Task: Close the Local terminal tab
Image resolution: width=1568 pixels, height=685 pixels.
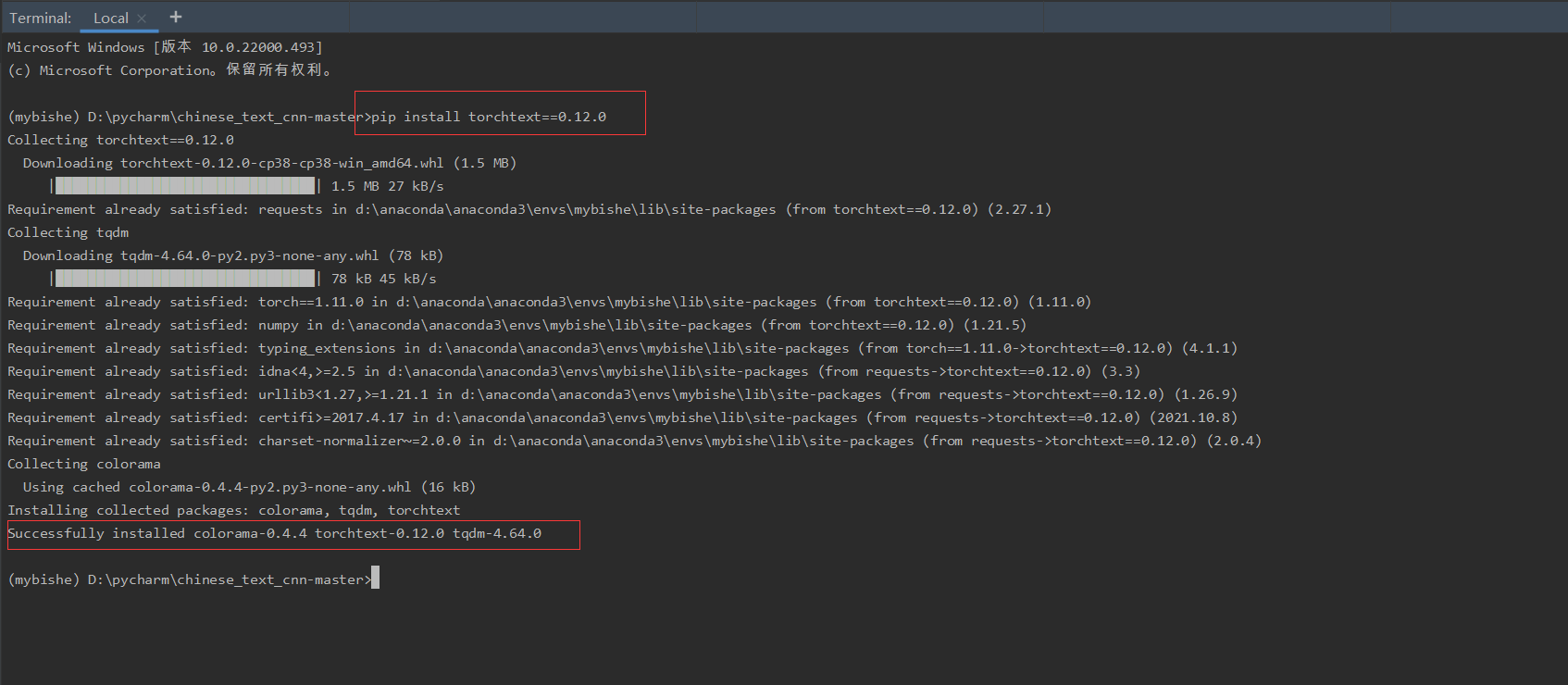Action: pos(142,18)
